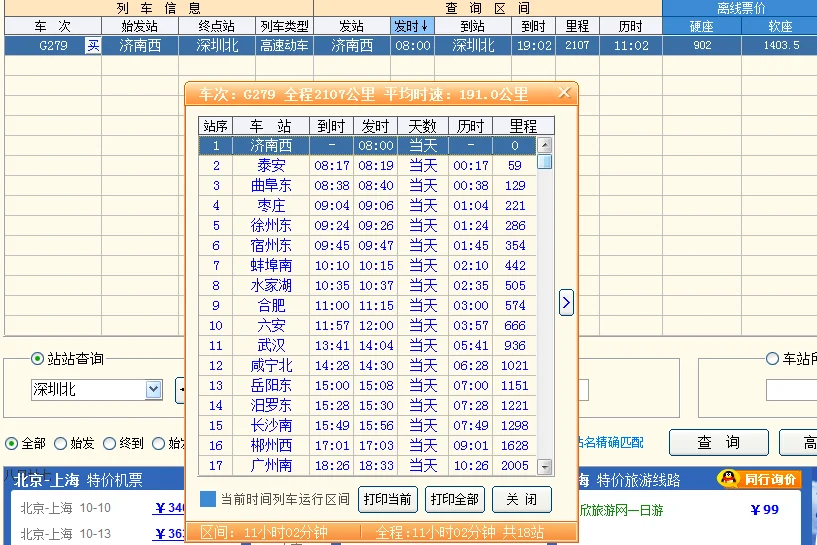Sort by 发时 column header
This screenshot has height=545, width=817.
tap(412, 26)
